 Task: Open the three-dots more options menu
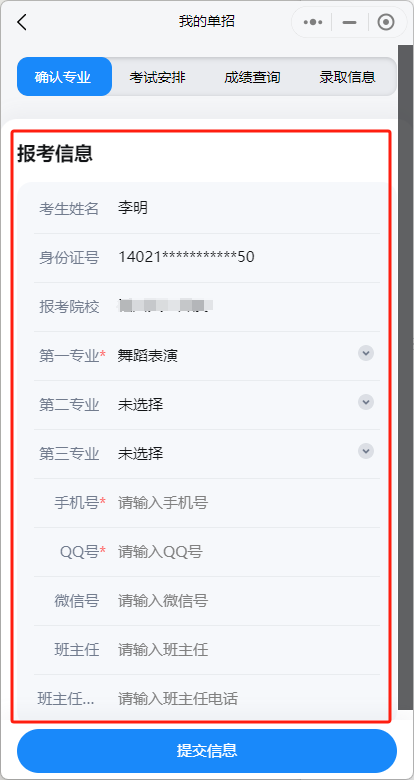click(x=313, y=22)
